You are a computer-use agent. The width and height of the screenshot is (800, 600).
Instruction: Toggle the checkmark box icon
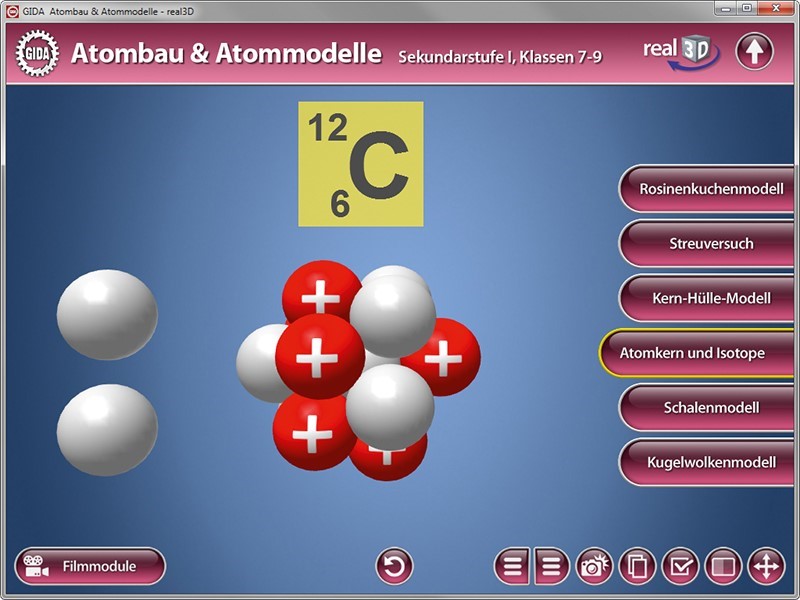(680, 567)
